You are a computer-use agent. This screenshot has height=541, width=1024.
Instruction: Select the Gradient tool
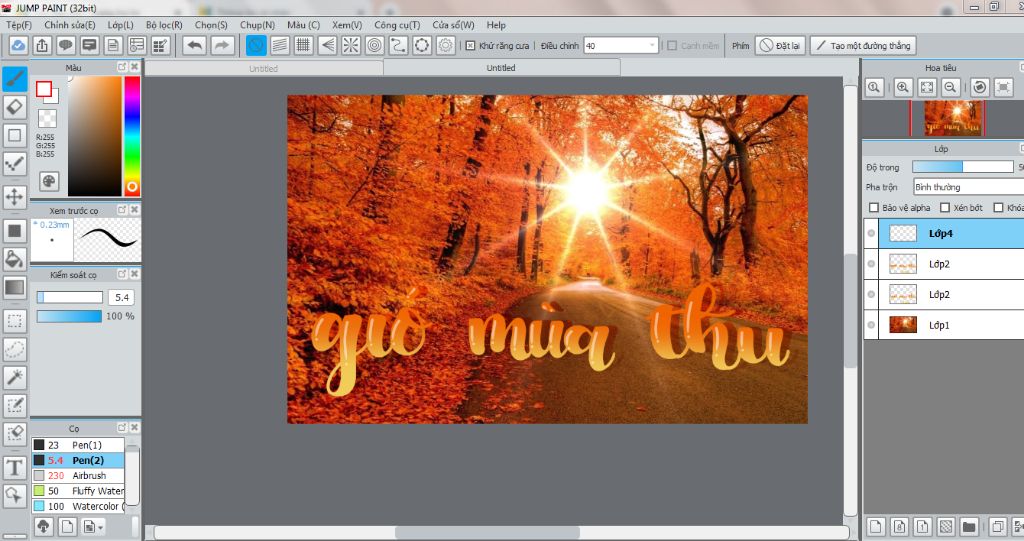click(14, 287)
